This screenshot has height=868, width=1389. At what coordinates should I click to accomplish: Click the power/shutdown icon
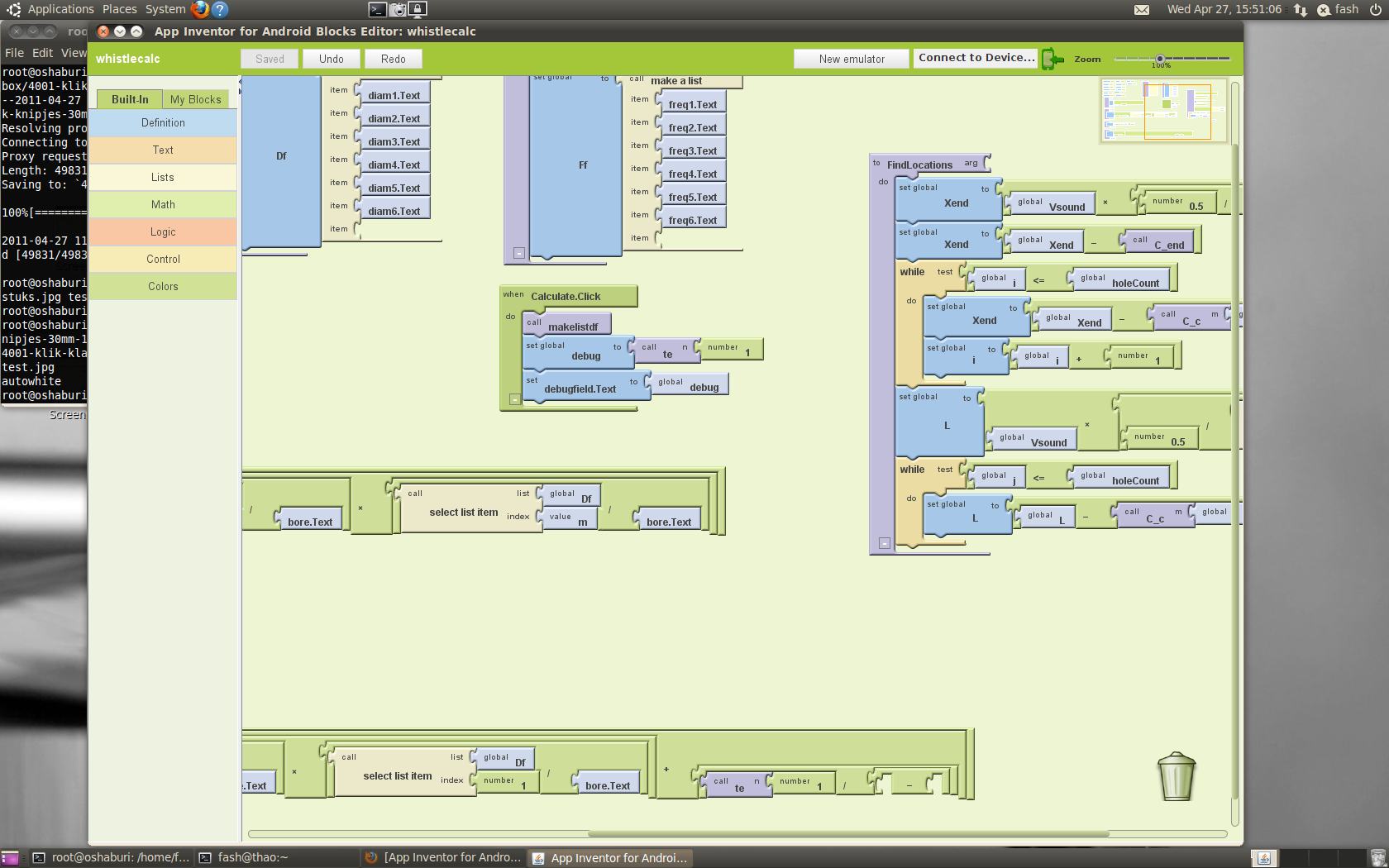click(x=1376, y=10)
